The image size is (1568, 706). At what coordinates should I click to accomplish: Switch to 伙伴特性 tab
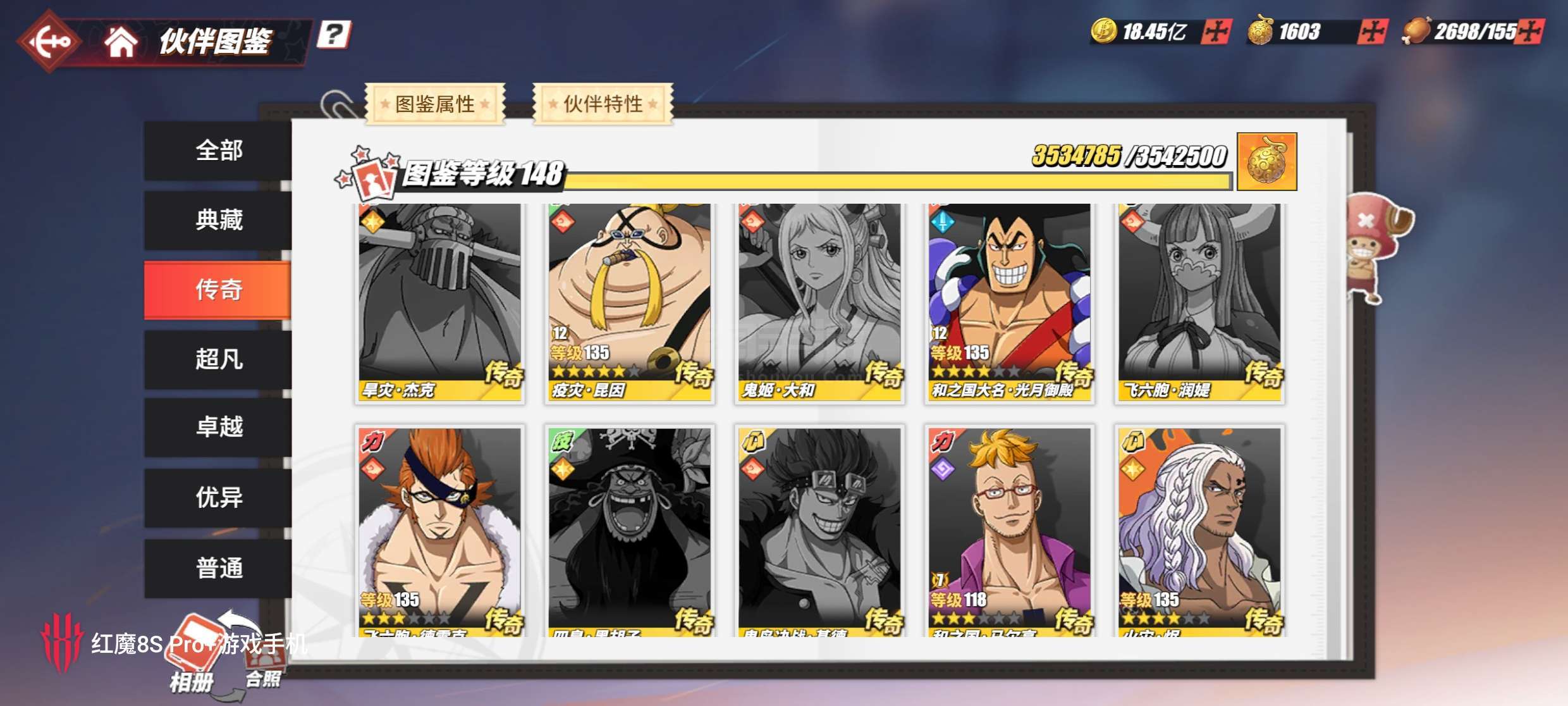tap(603, 104)
